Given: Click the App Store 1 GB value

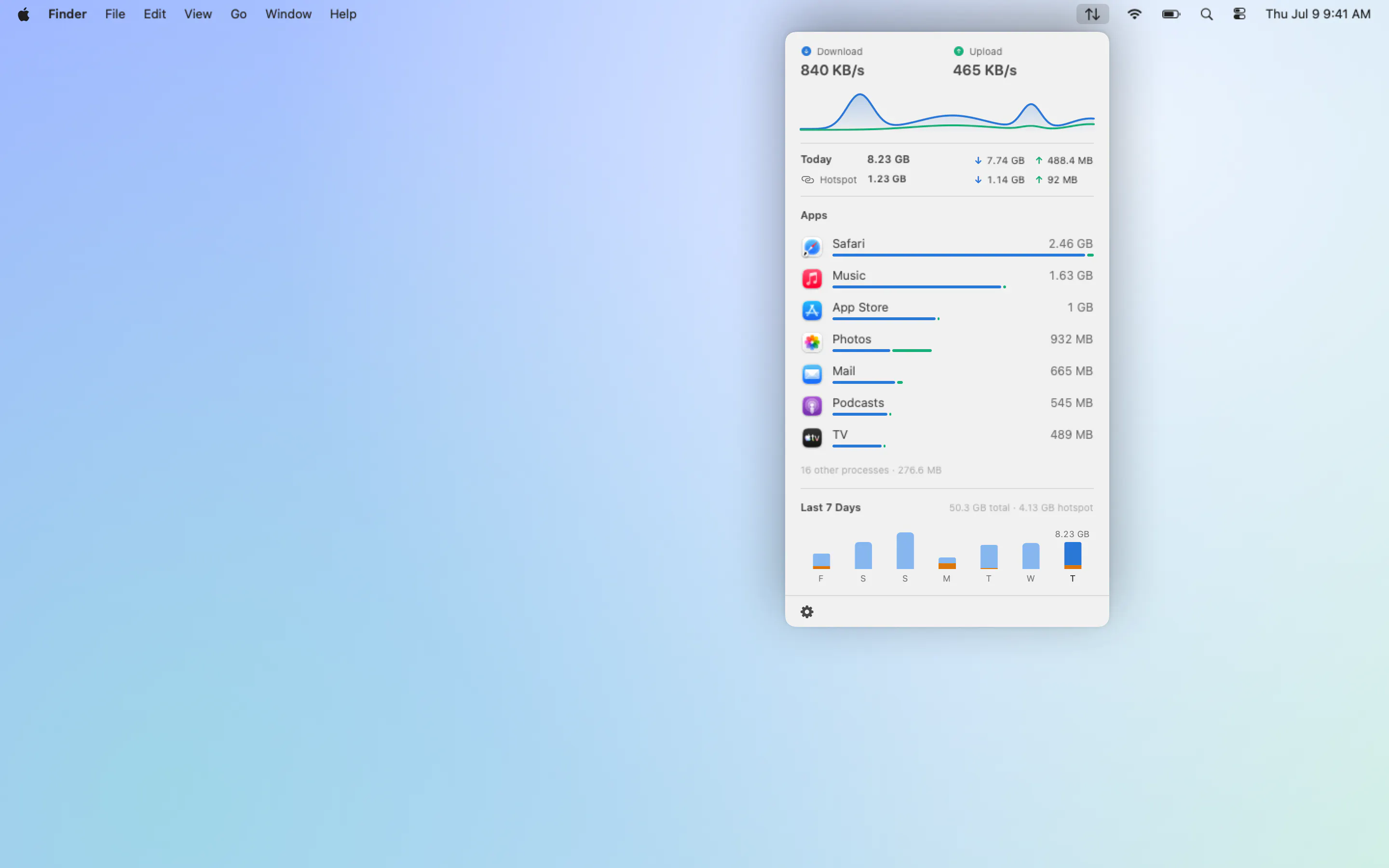Looking at the screenshot, I should [1080, 307].
